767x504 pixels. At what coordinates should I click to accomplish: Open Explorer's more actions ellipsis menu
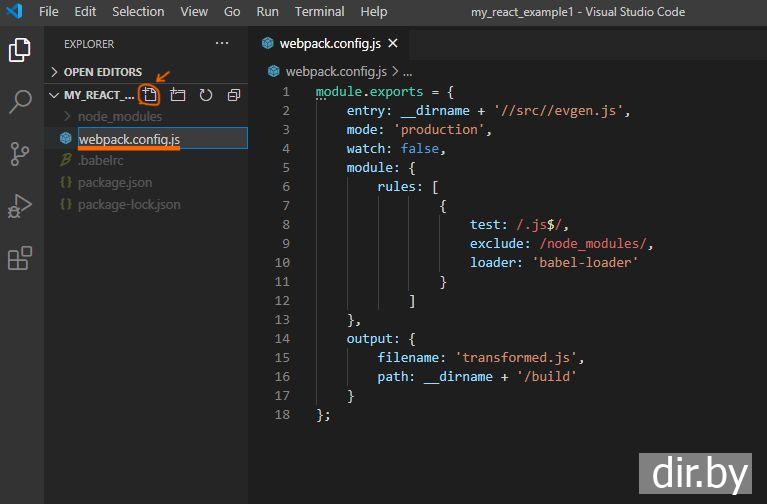(222, 44)
